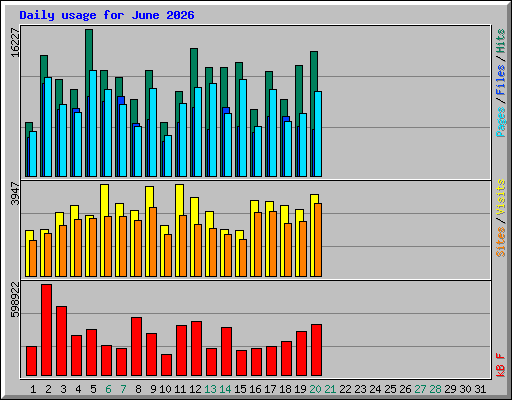Click day 8 on the x-axis

138,389
